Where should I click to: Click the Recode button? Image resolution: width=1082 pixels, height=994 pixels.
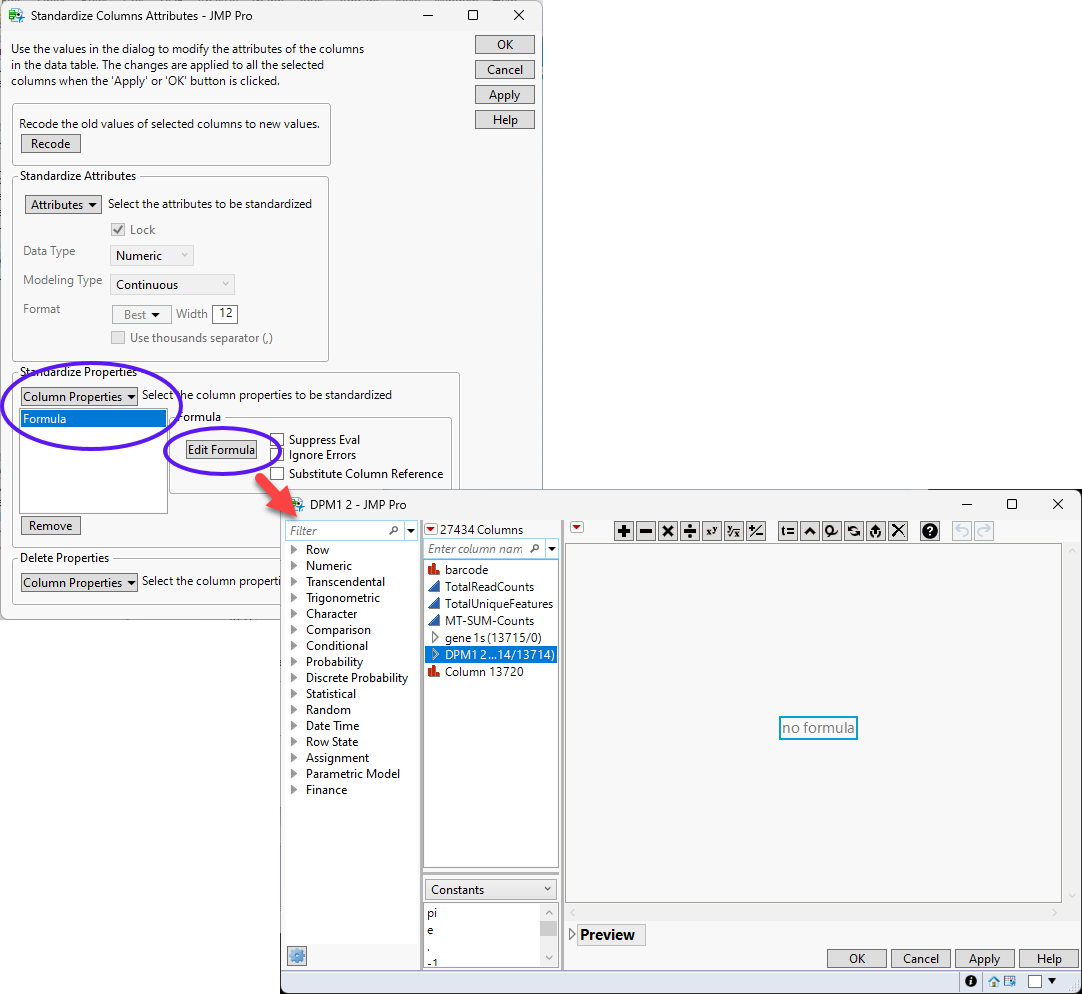[51, 144]
